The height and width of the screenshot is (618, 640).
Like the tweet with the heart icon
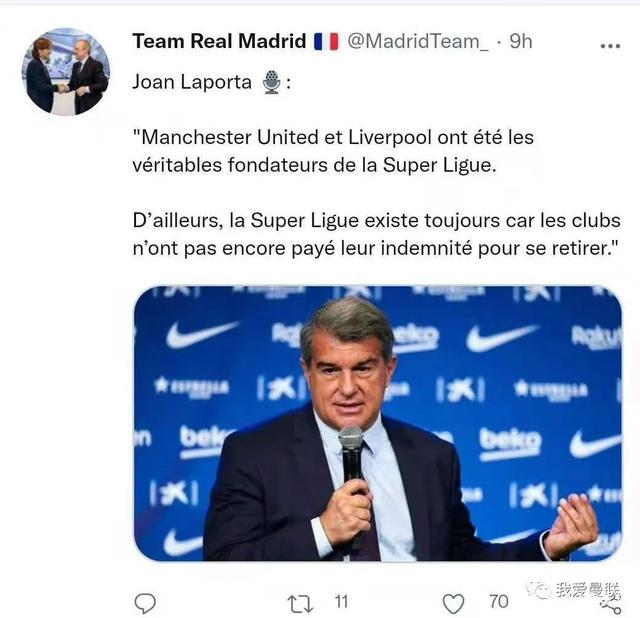point(454,602)
